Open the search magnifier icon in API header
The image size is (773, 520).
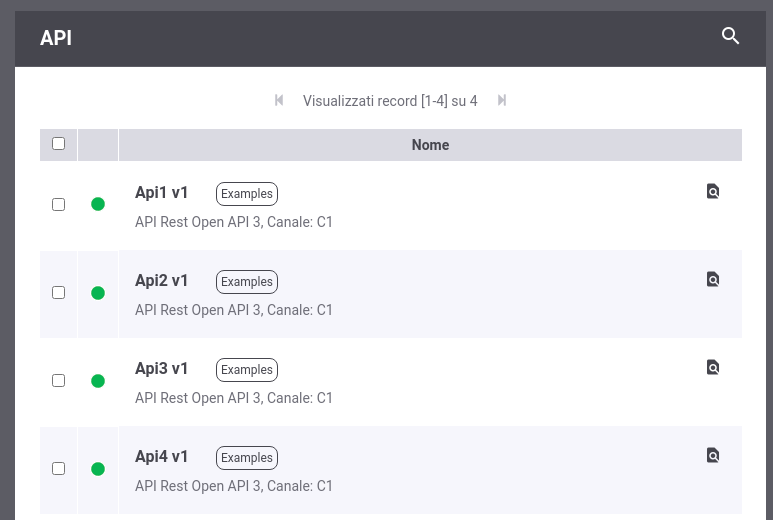click(x=730, y=36)
